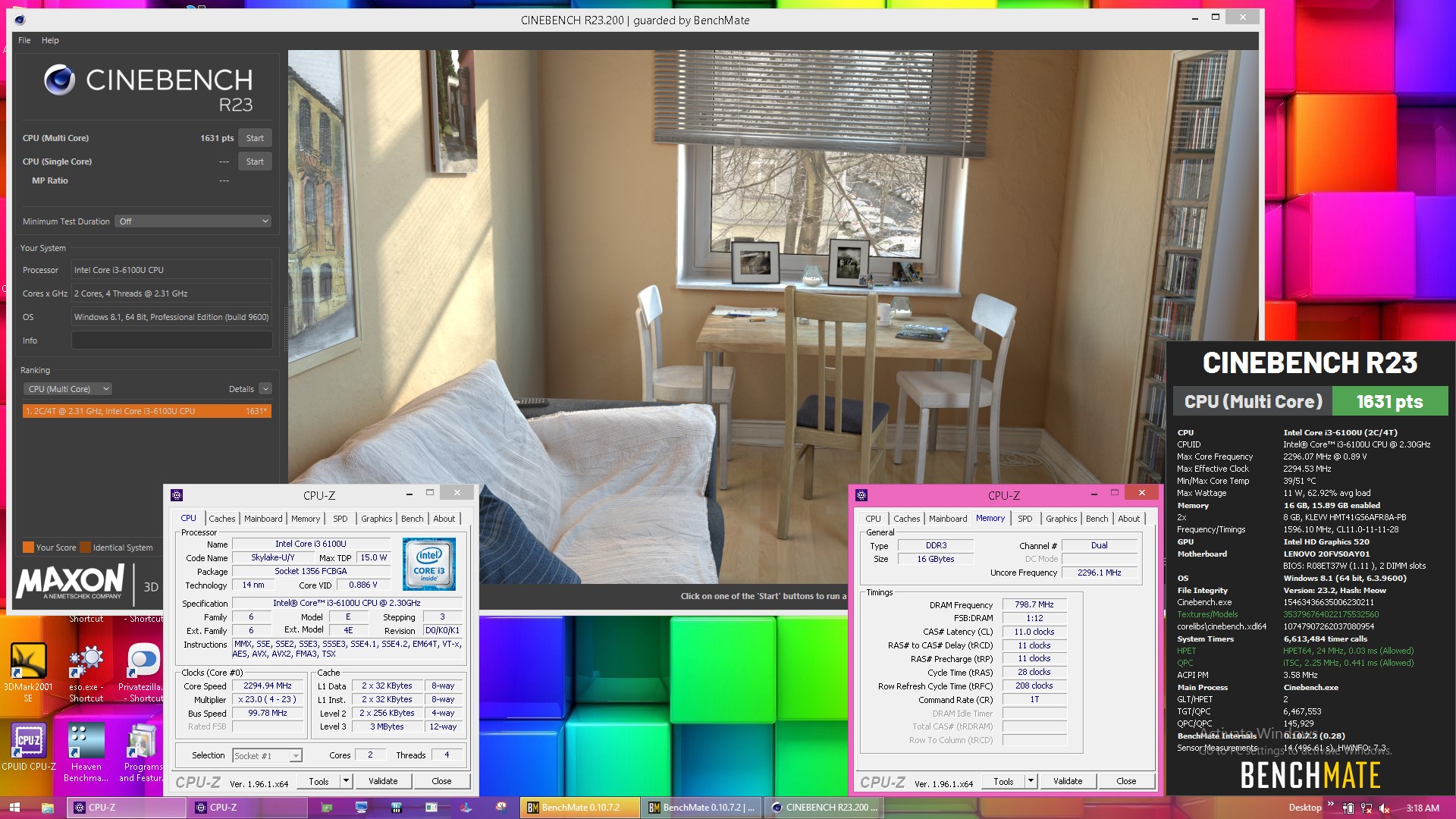
Task: Start the CPU Single Core test
Action: (x=255, y=162)
